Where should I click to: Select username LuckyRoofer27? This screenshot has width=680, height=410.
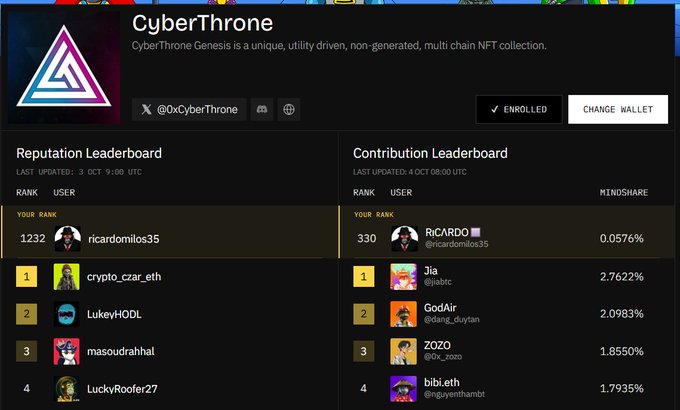point(122,389)
